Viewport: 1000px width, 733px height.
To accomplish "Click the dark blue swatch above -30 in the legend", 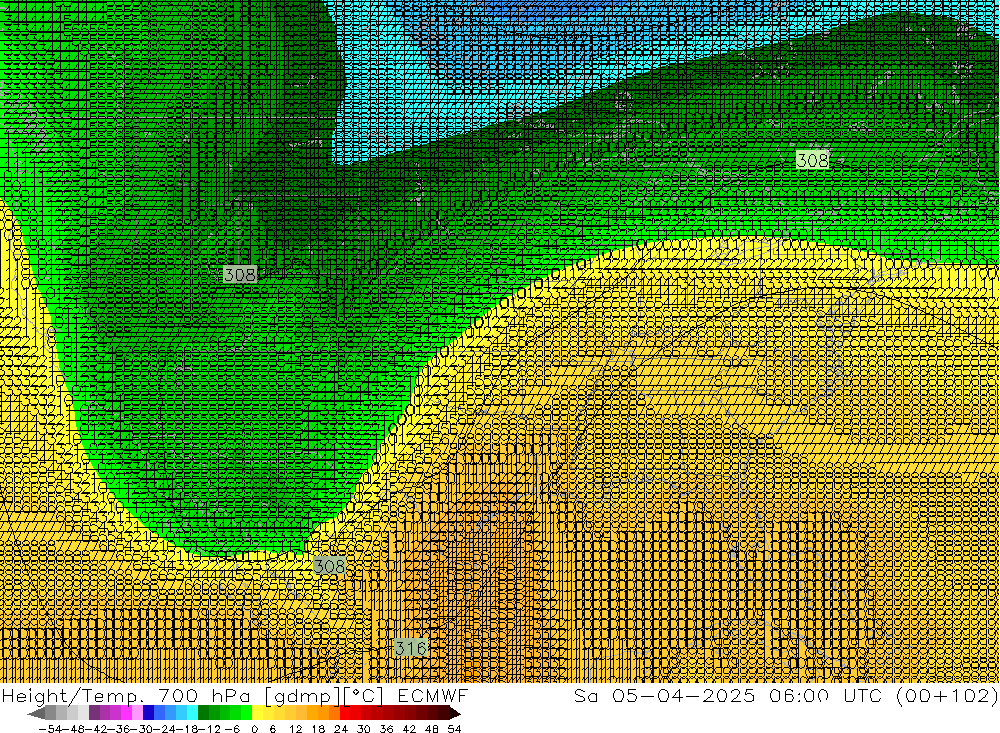I will 148,713.
